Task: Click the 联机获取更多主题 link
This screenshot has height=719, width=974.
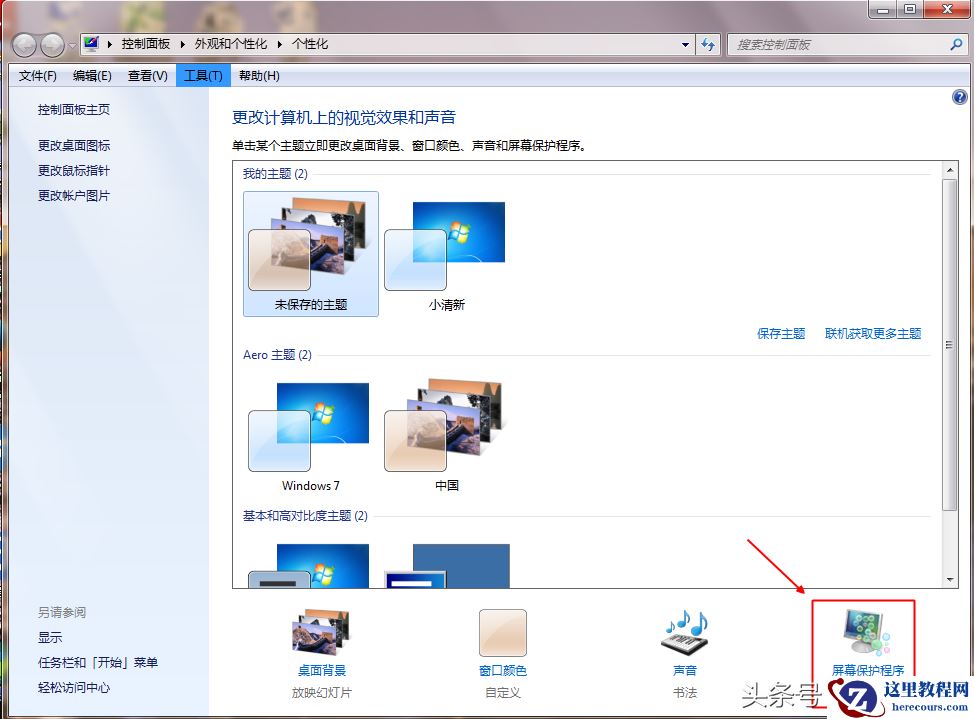Action: 871,334
